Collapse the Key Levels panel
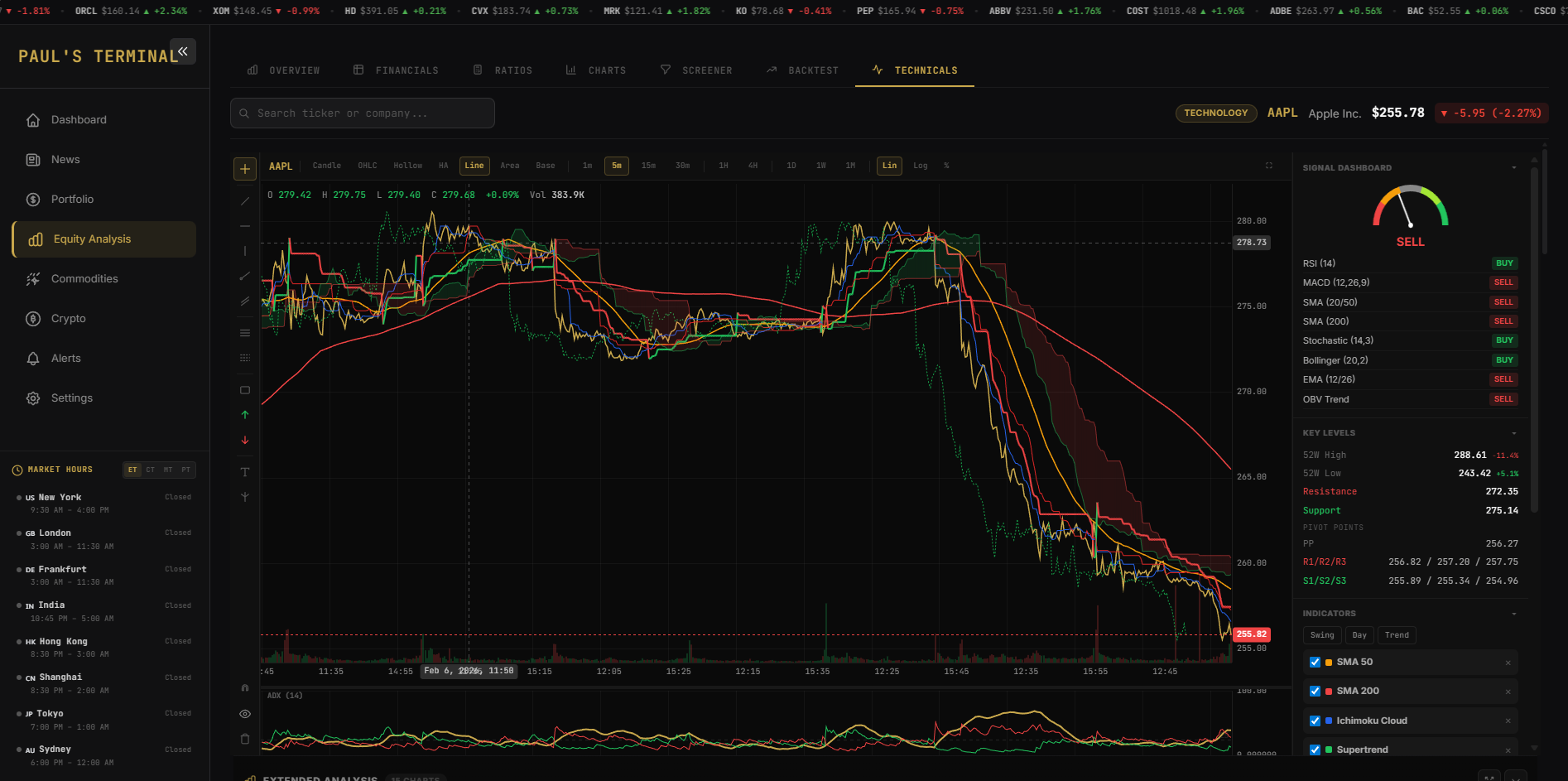 point(1514,433)
